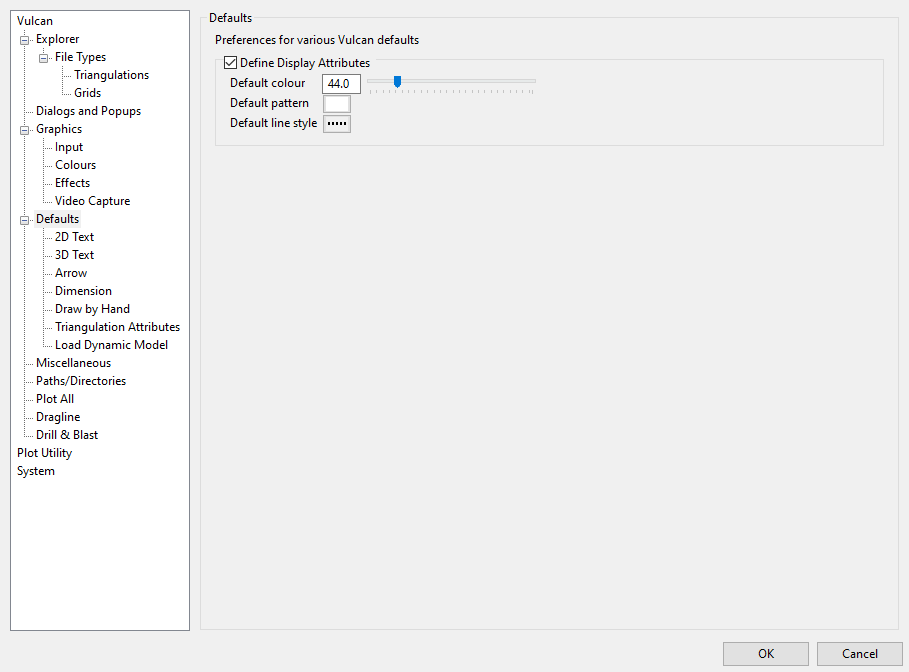Viewport: 909px width, 672px height.
Task: Click the Default colour value field
Action: [x=341, y=83]
